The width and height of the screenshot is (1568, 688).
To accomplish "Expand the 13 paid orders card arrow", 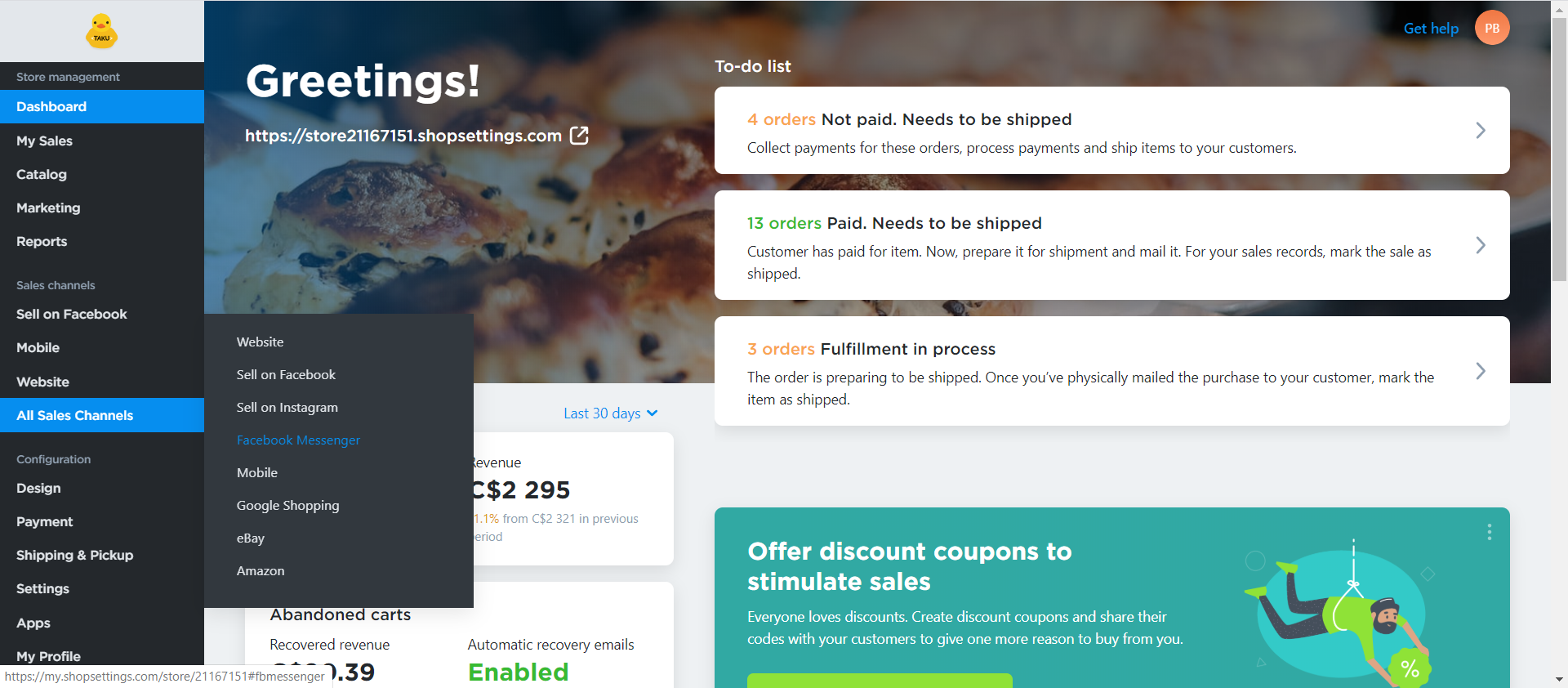I will tap(1480, 245).
